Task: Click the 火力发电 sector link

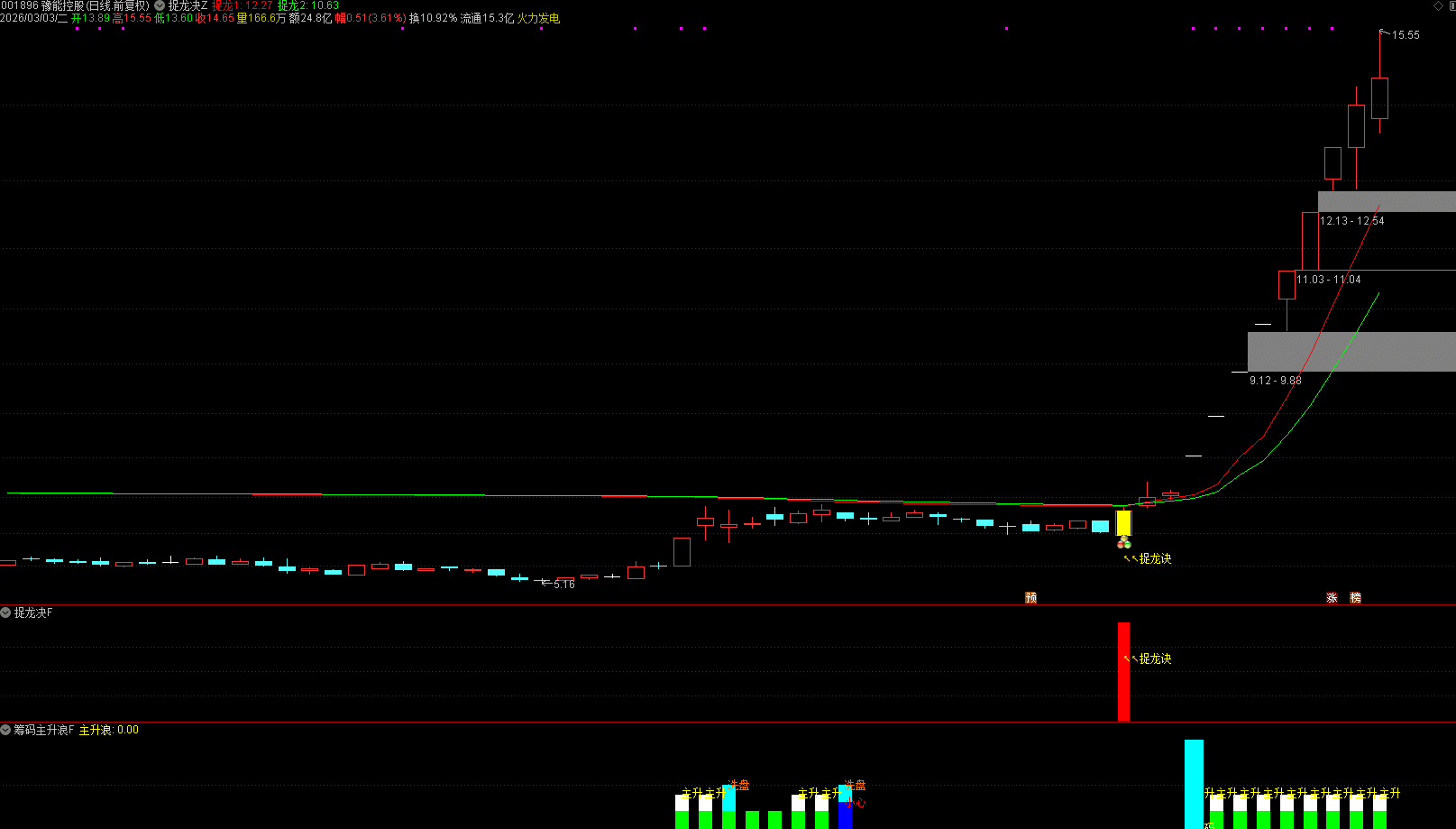Action: click(x=538, y=18)
